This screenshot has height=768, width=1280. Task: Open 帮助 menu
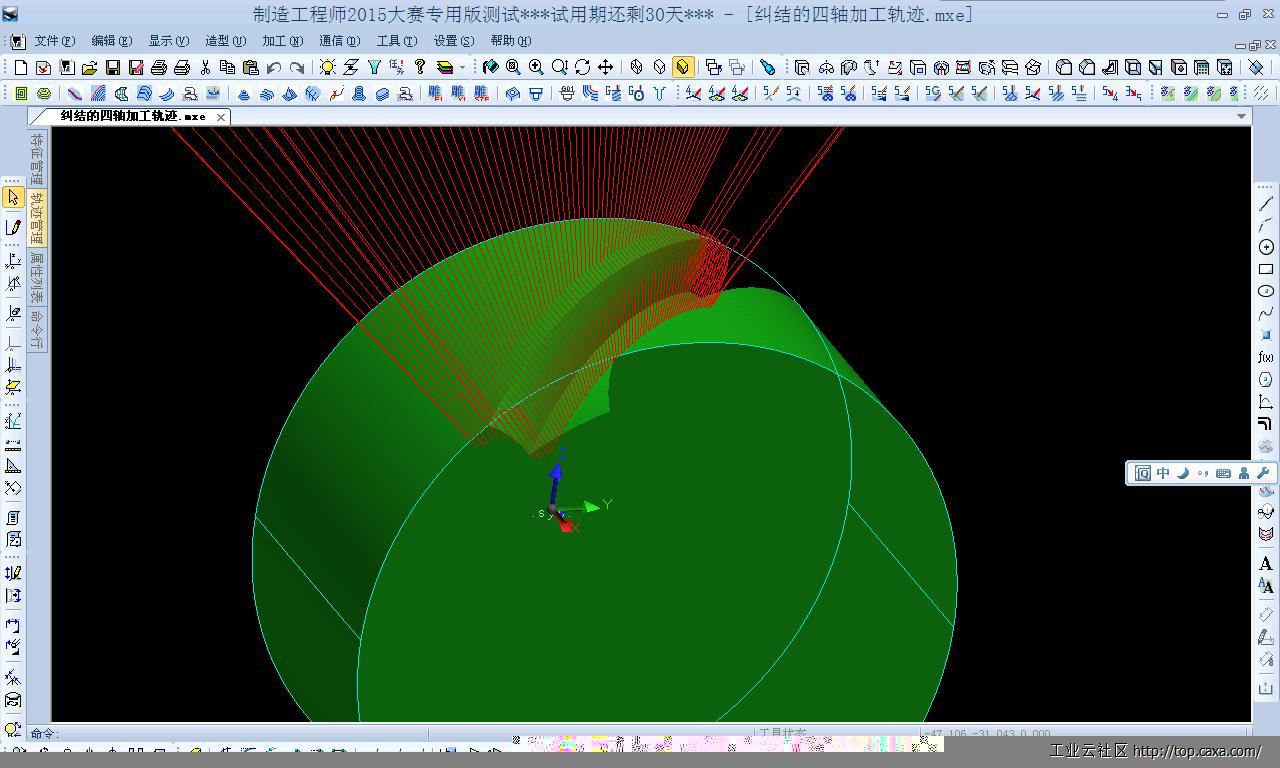[510, 41]
